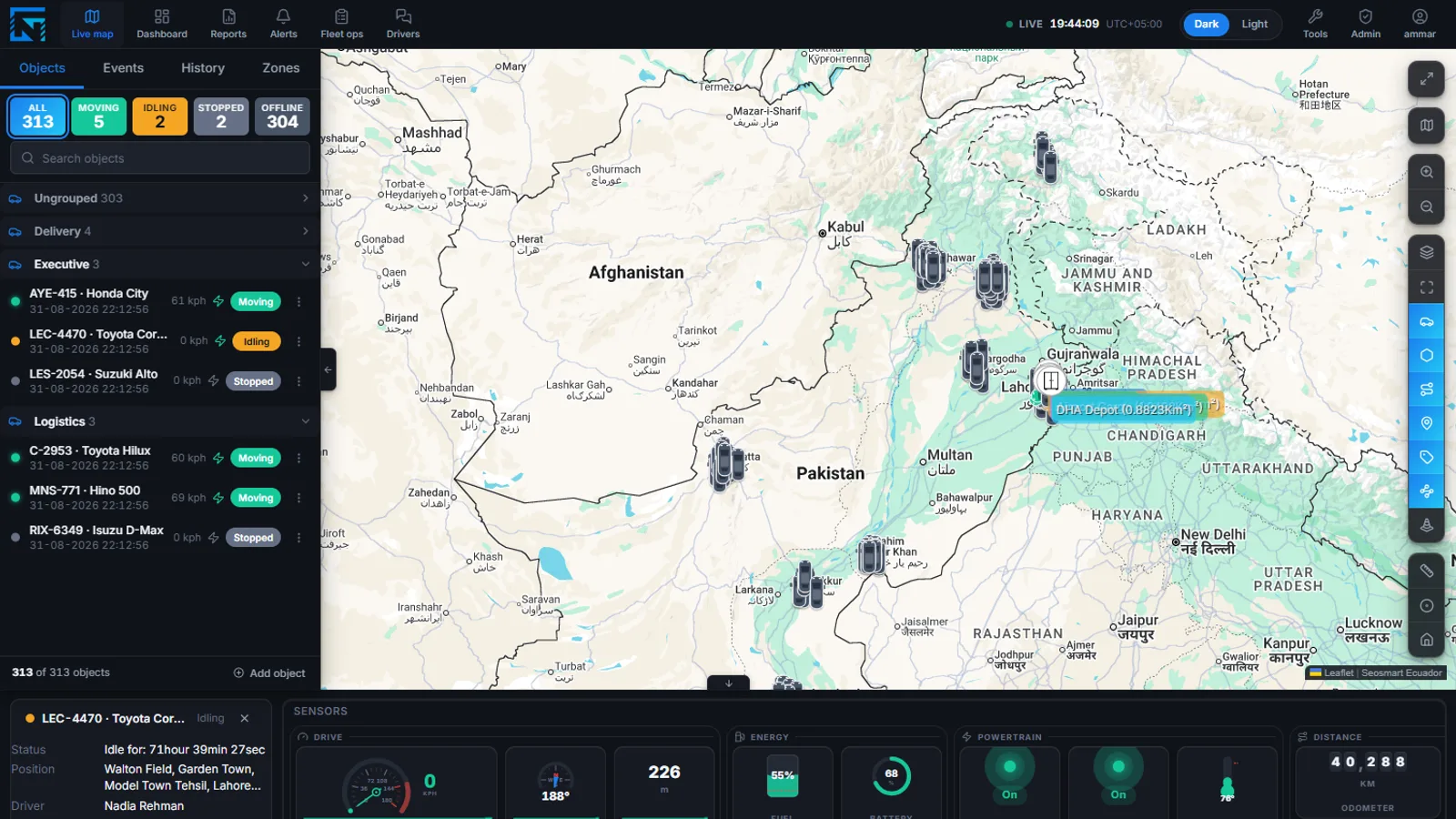Click the battery 68 circular gauge
This screenshot has height=819, width=1456.
tap(891, 775)
